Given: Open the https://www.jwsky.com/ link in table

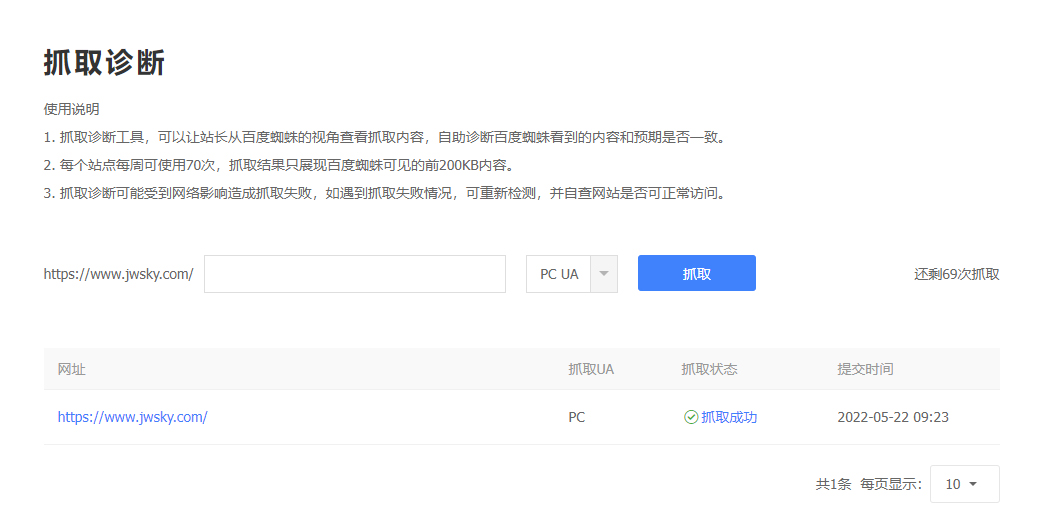Looking at the screenshot, I should tap(132, 417).
